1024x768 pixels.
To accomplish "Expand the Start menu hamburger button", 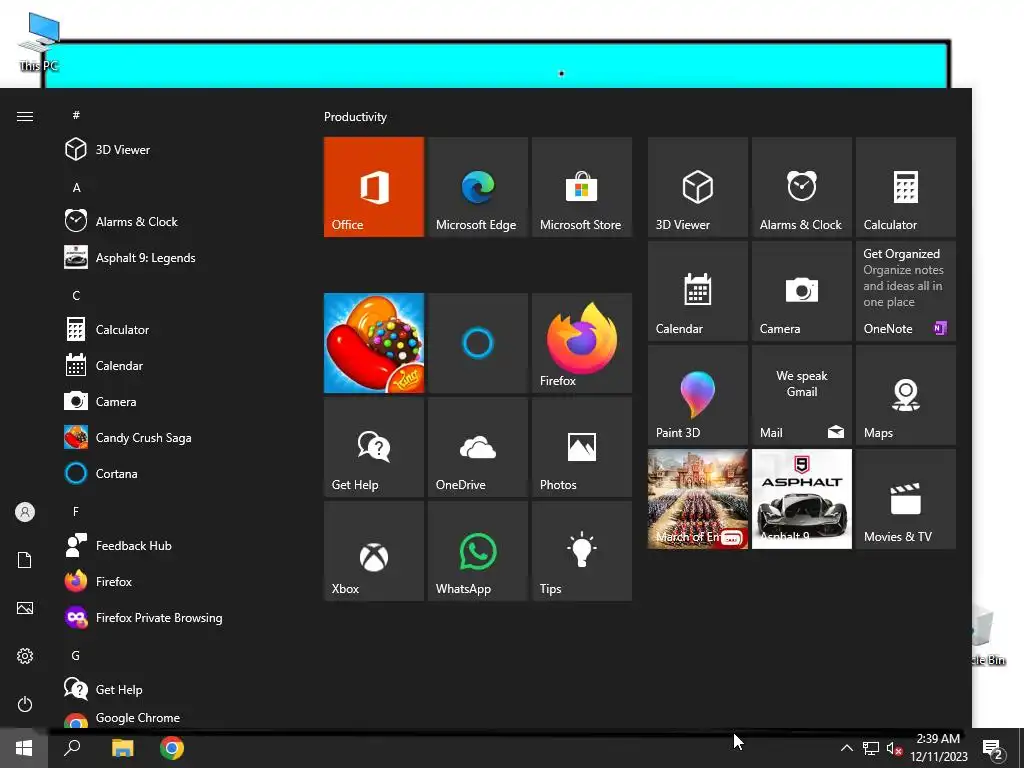I will pyautogui.click(x=25, y=116).
